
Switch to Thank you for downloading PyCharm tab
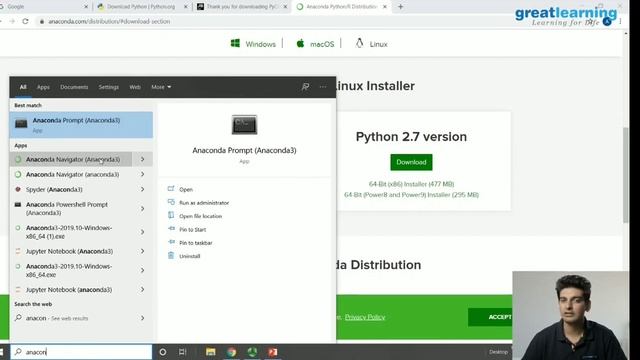(x=242, y=7)
